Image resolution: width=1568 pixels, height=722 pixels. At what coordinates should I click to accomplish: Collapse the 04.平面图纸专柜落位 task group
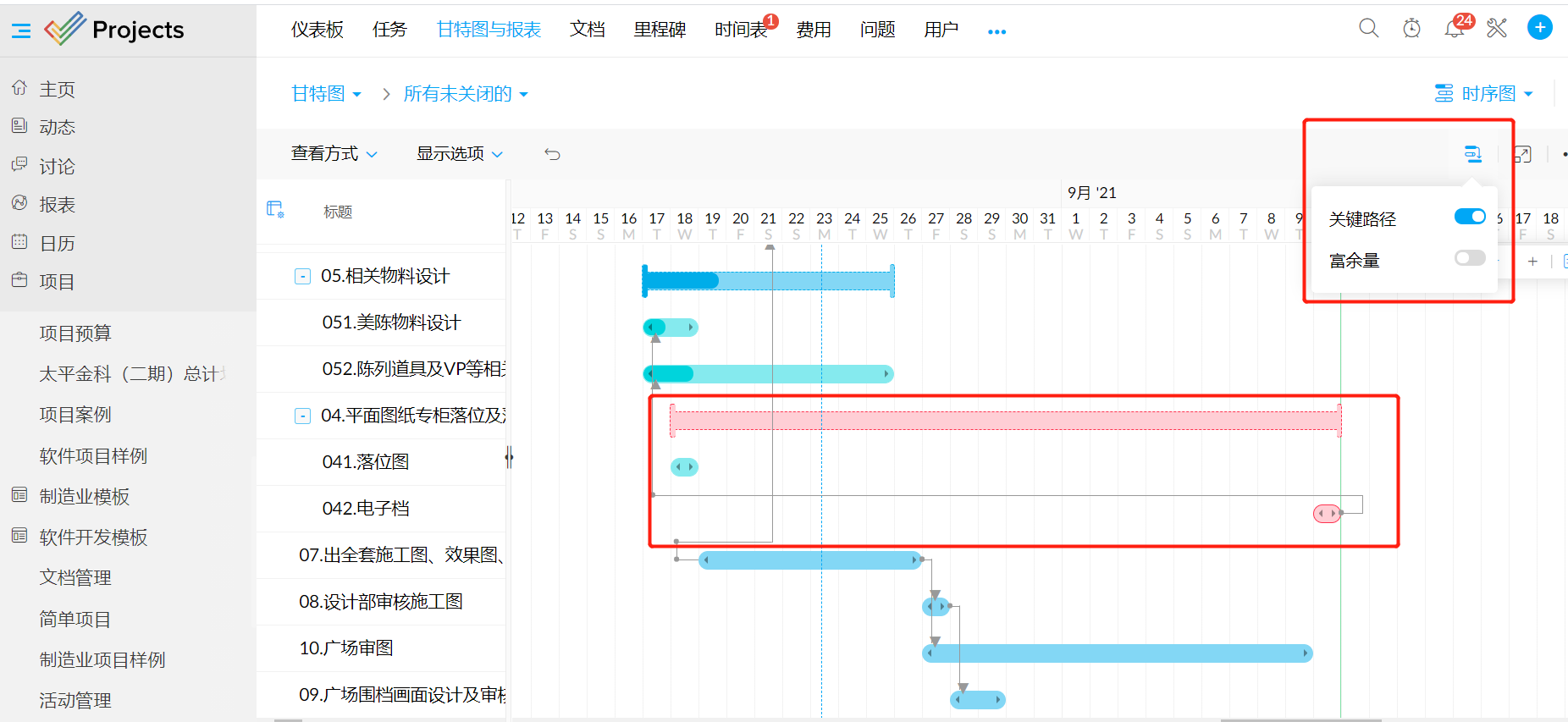pyautogui.click(x=302, y=416)
